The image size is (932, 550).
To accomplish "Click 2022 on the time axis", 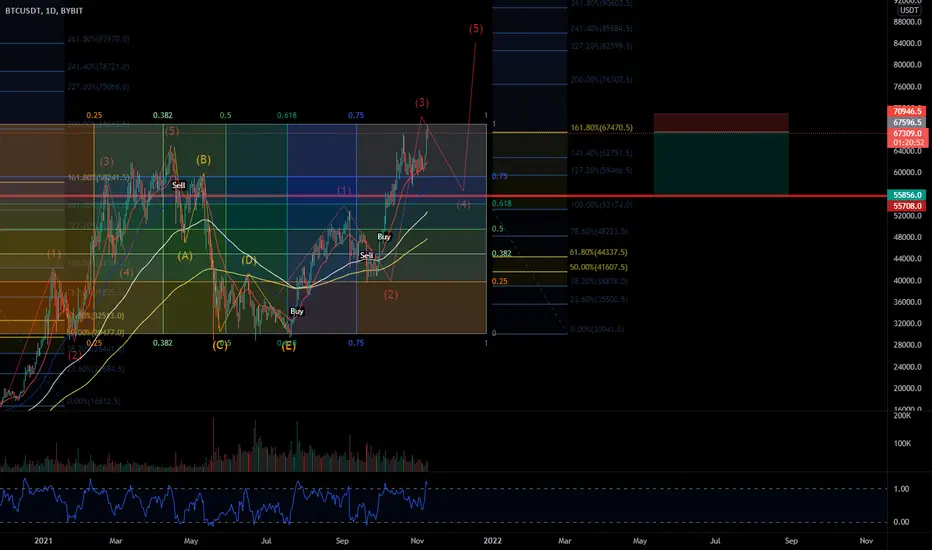I will [492, 541].
